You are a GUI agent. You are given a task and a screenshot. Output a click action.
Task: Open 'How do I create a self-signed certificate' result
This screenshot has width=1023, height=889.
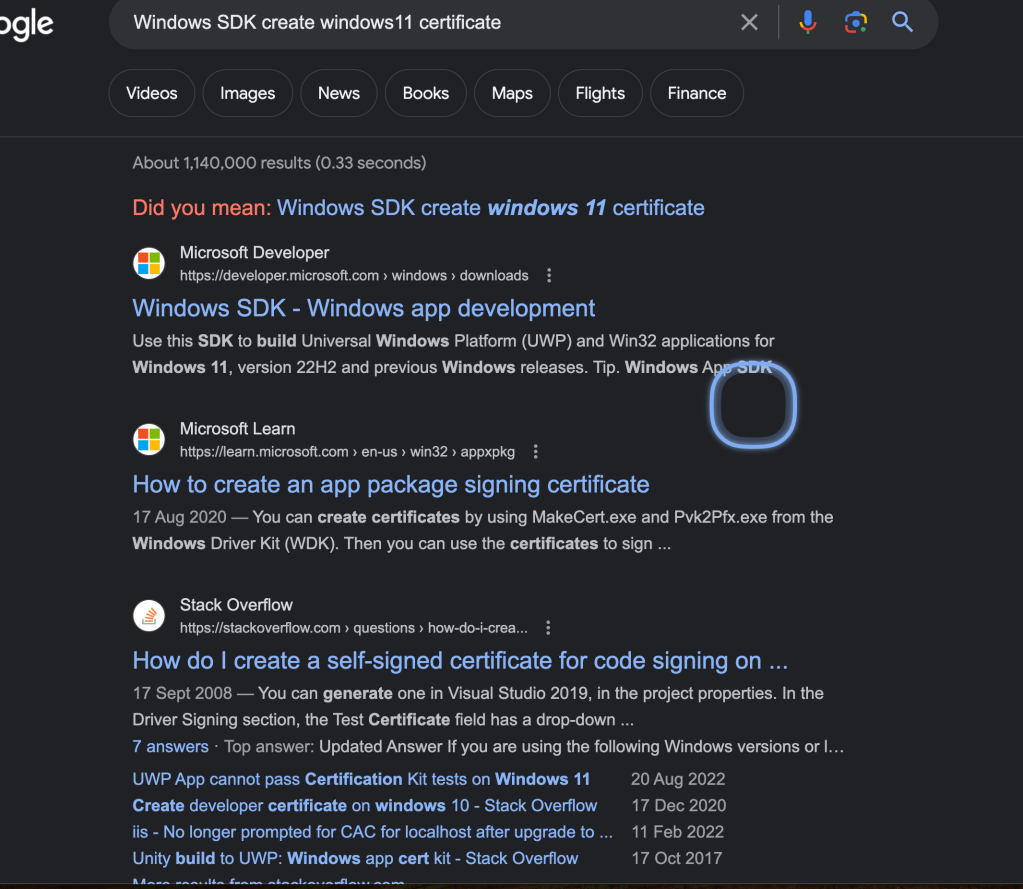[460, 661]
